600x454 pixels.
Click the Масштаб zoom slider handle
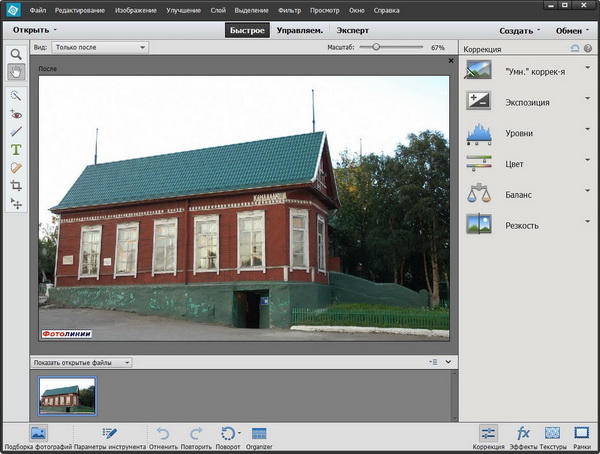click(375, 47)
